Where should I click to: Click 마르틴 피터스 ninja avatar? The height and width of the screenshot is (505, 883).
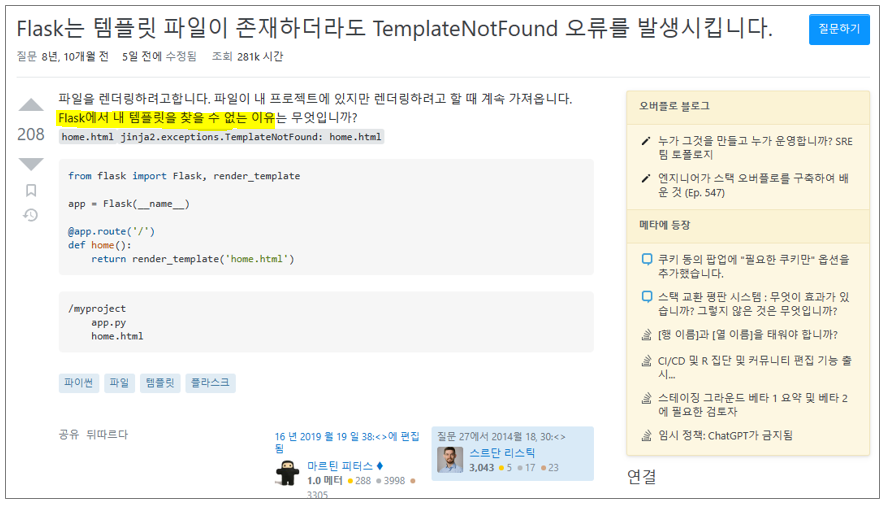287,472
